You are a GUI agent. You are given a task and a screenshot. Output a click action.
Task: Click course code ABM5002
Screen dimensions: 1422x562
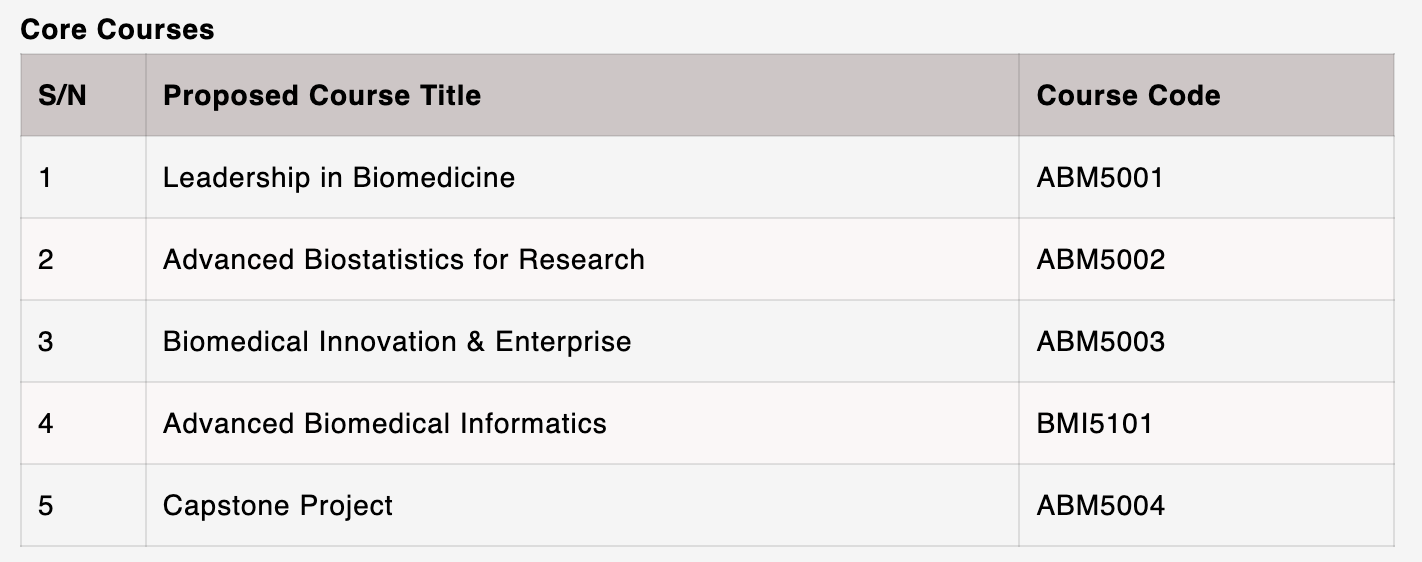pyautogui.click(x=1101, y=260)
